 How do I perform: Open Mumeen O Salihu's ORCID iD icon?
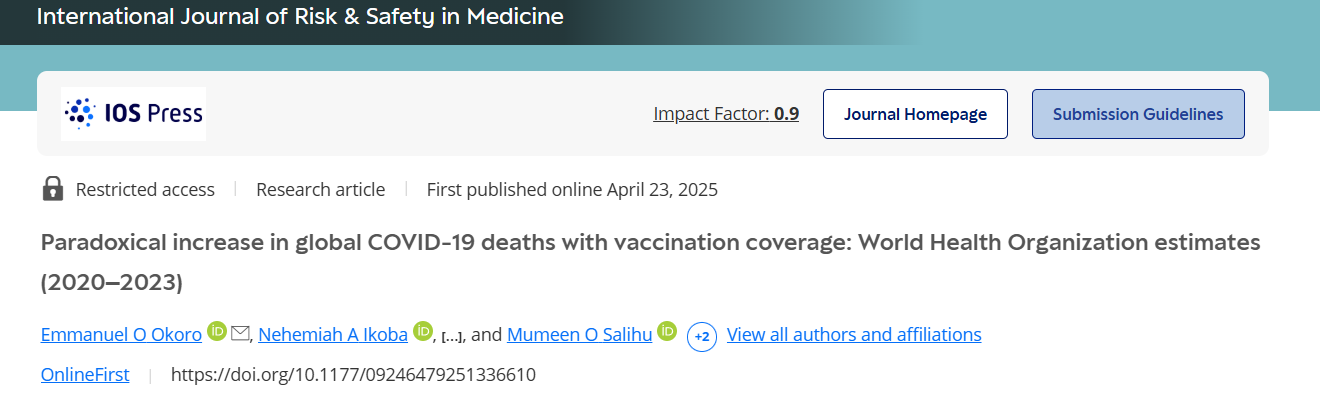click(667, 332)
